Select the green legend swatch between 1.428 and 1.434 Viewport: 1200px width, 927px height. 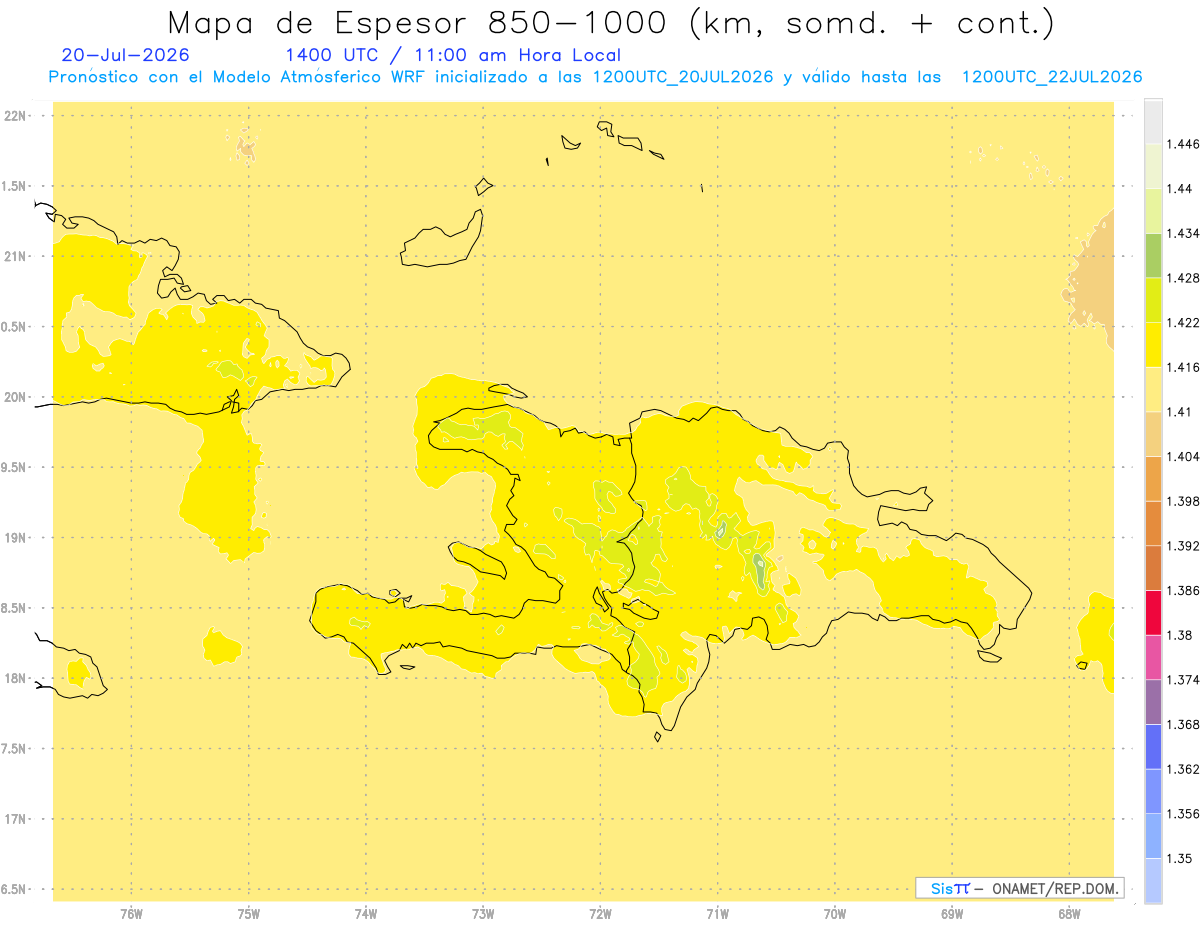coord(1153,255)
